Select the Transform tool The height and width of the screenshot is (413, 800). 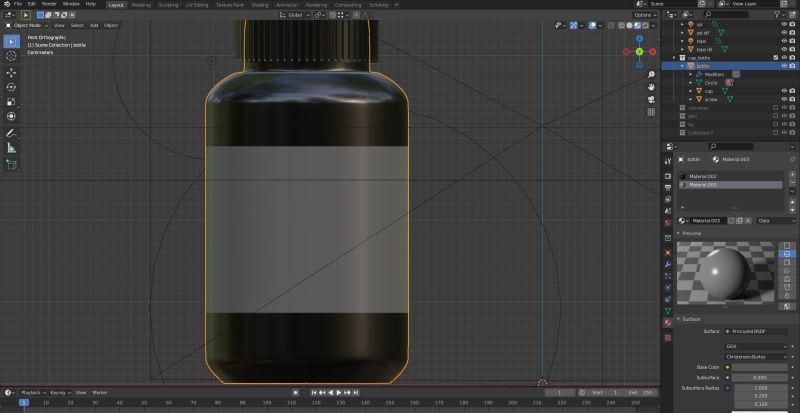point(11,116)
